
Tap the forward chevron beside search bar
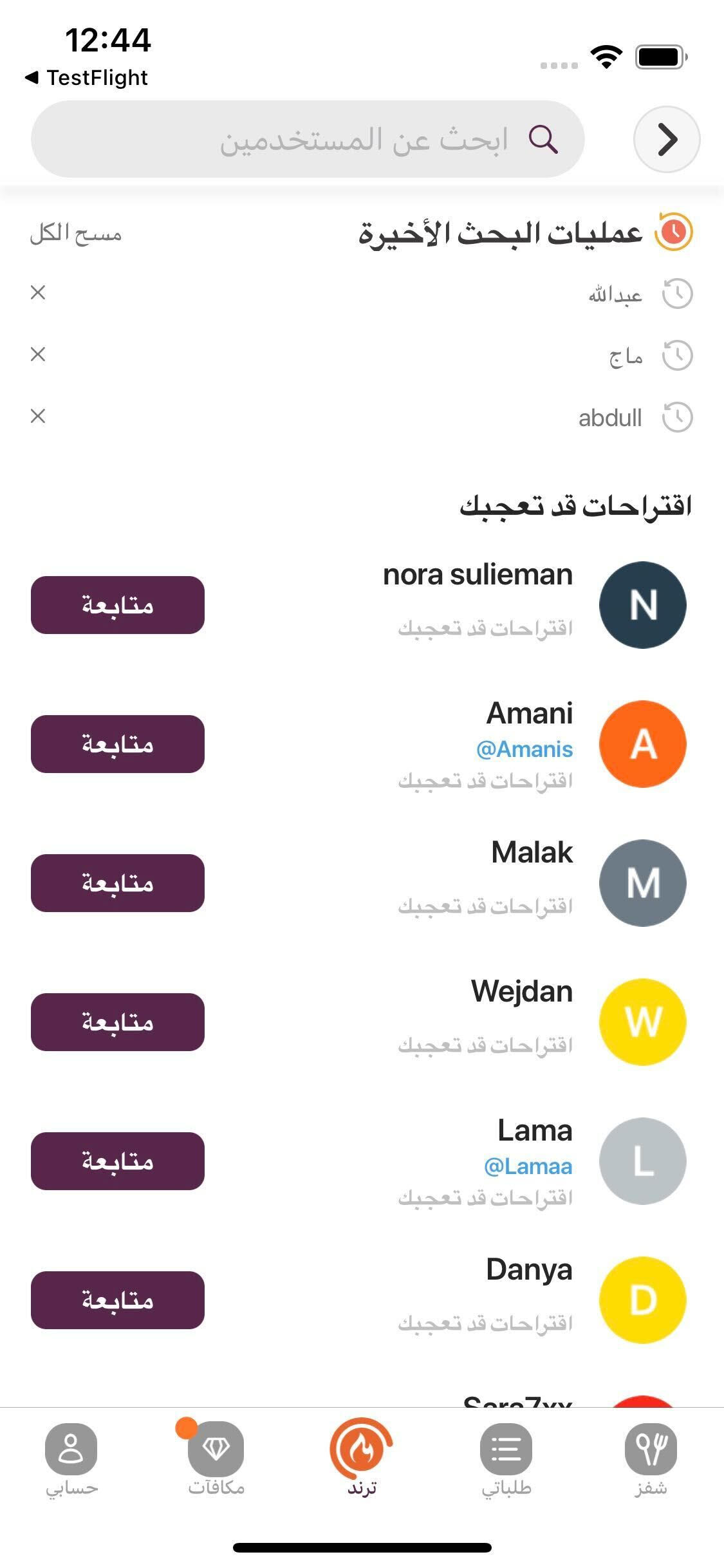667,139
